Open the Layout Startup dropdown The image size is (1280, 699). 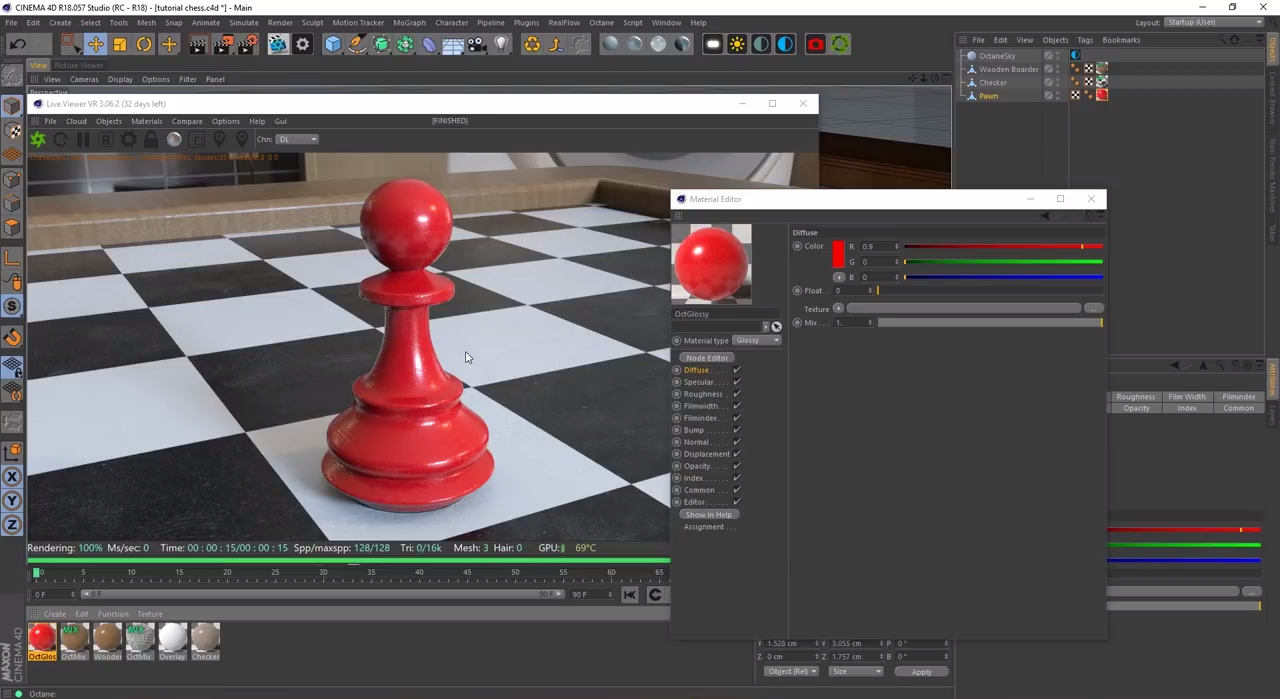[x=1214, y=22]
